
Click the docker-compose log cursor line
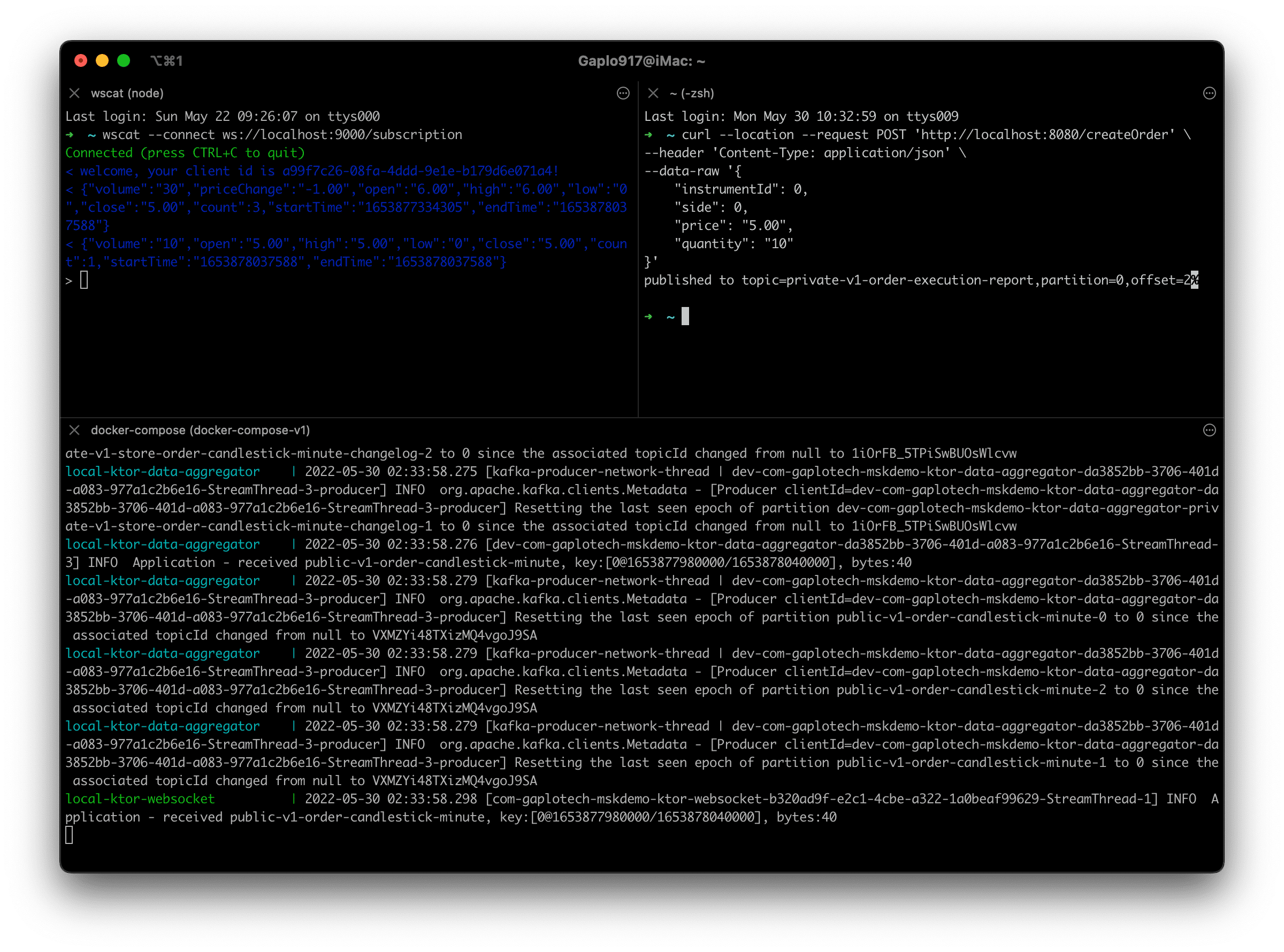point(69,835)
